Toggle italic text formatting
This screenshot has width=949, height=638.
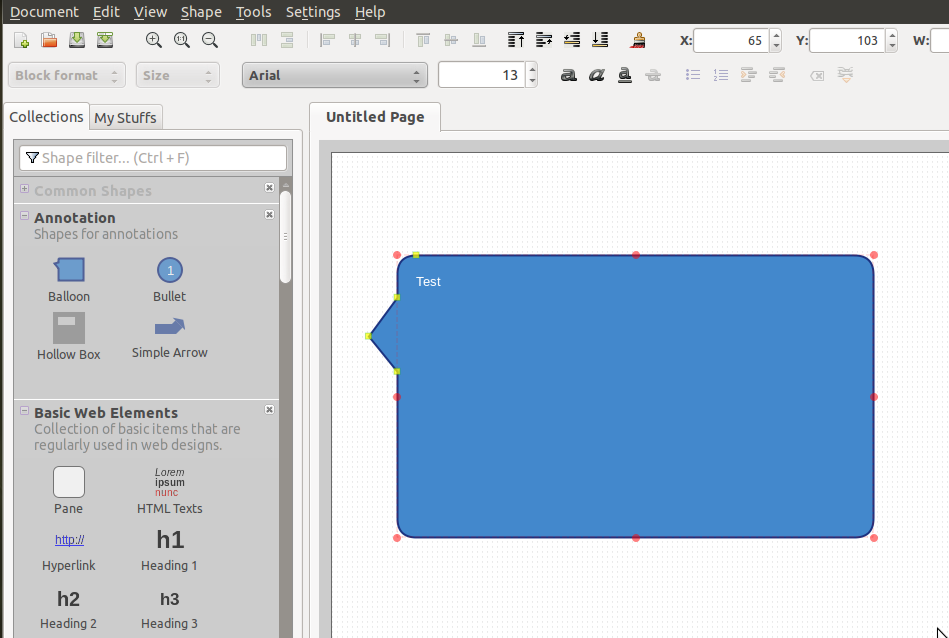[597, 75]
